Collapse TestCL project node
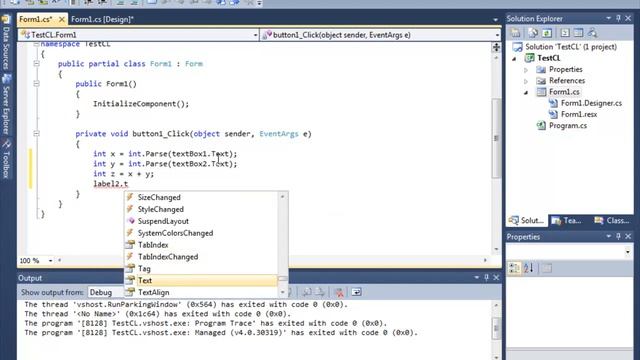Image resolution: width=640 pixels, height=360 pixels. coord(514,59)
